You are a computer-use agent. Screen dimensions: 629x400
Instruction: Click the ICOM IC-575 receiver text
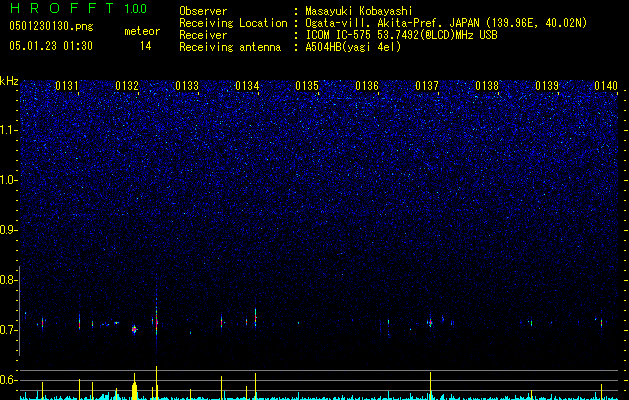pos(401,35)
